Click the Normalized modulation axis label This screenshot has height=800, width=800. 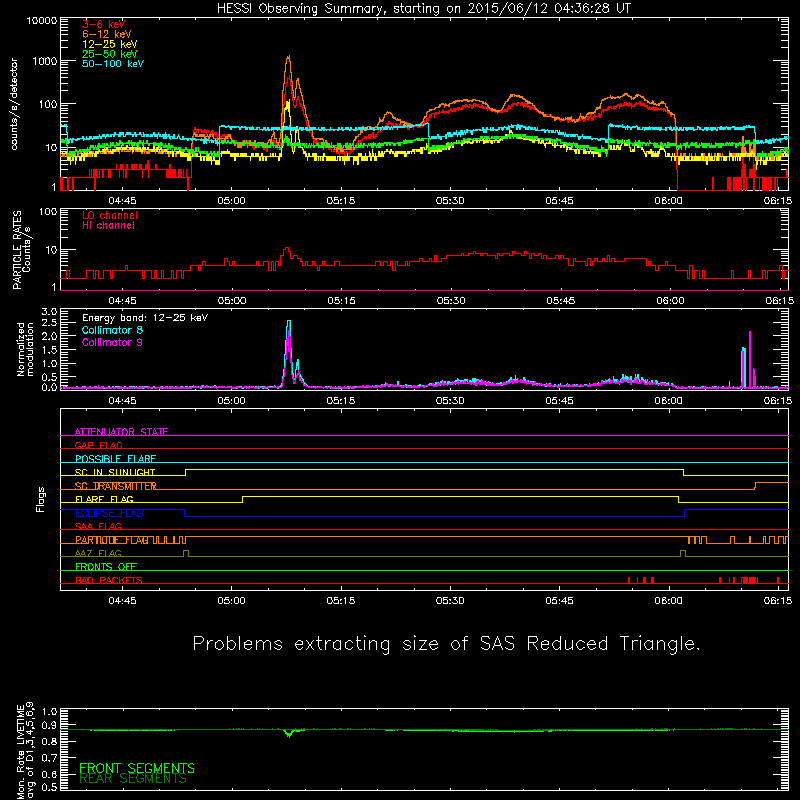25,349
